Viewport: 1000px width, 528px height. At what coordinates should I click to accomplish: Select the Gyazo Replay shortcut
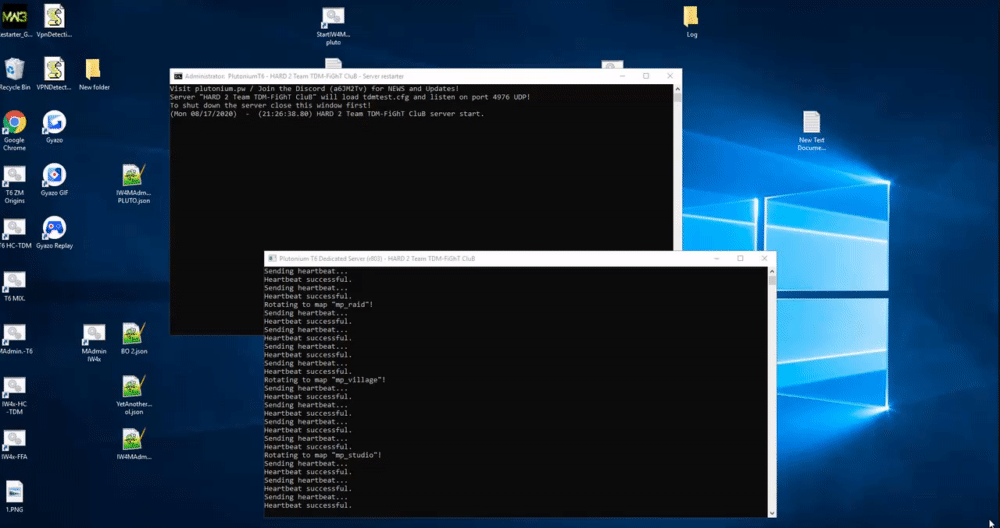[x=54, y=233]
